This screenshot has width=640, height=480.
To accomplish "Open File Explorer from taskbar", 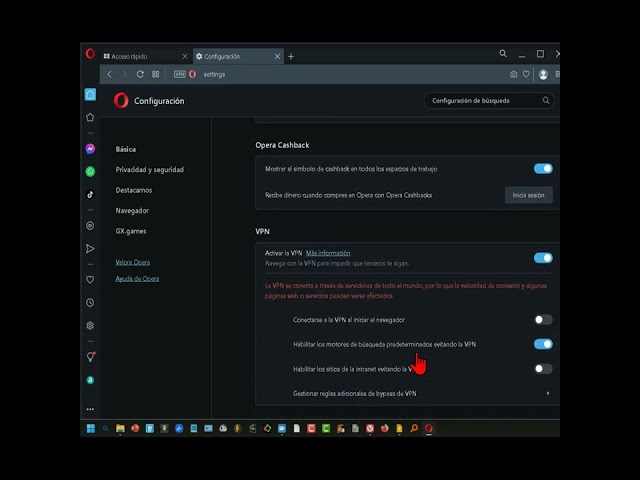I will 120,428.
